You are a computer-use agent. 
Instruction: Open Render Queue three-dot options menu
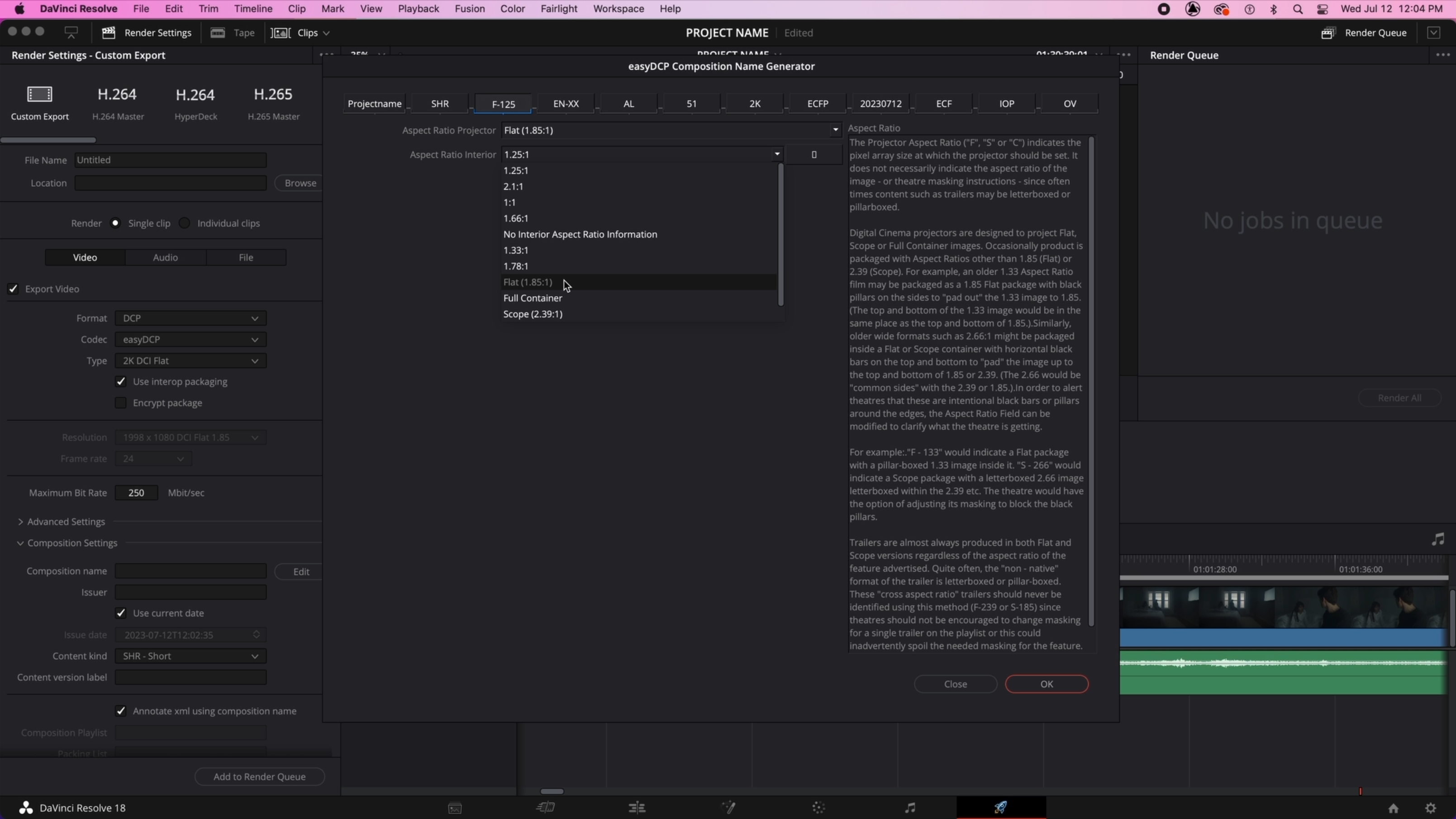pos(1443,55)
